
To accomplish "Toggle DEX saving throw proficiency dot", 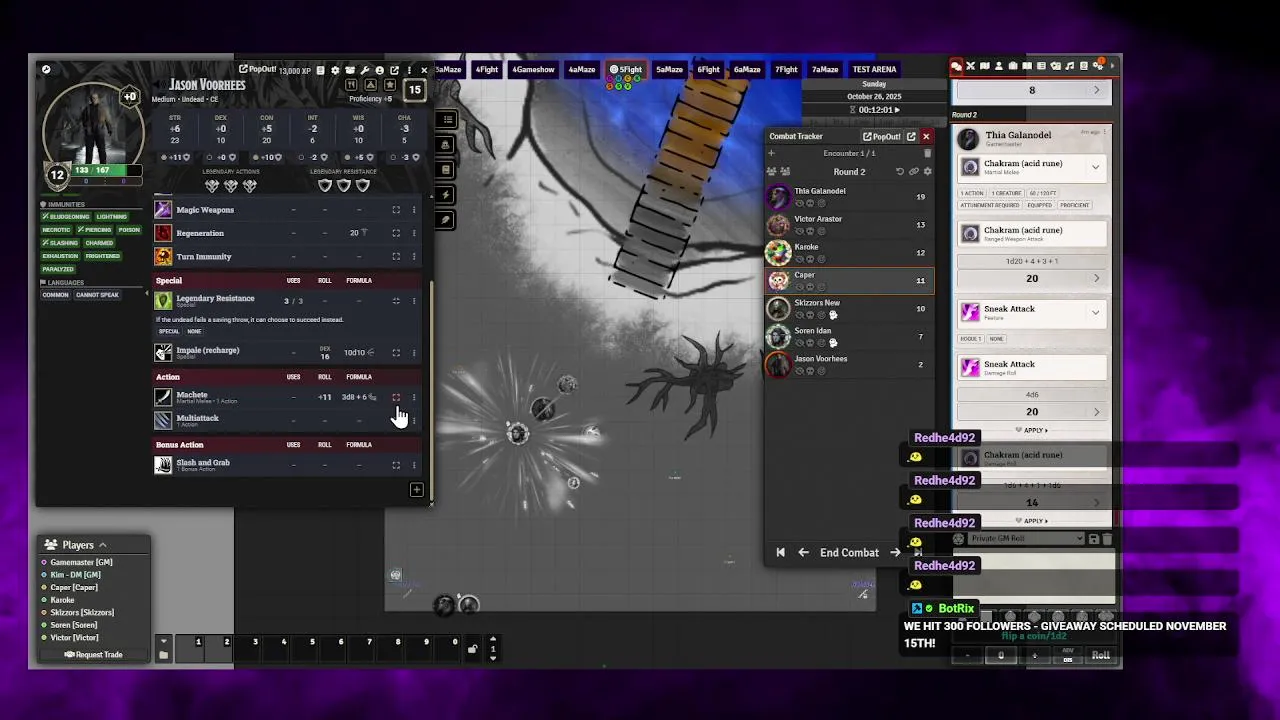I will pos(209,157).
